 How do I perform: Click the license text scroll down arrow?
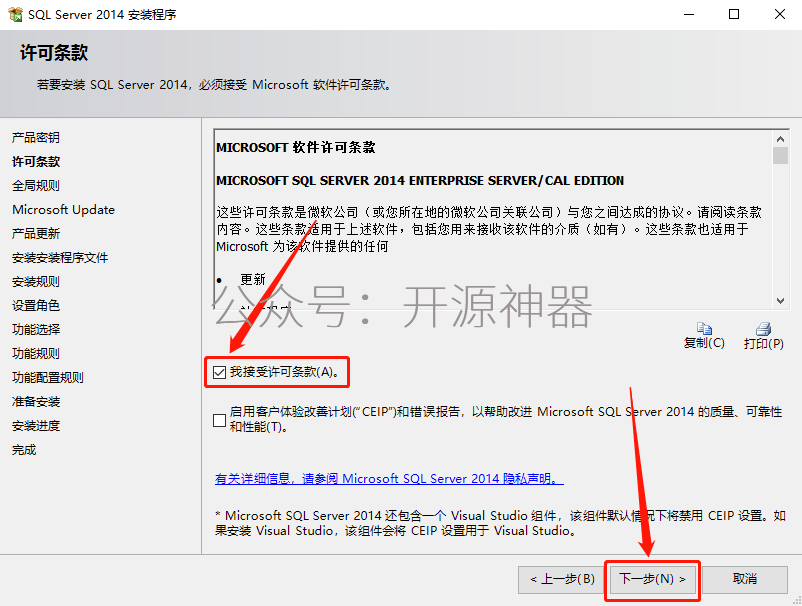click(780, 301)
